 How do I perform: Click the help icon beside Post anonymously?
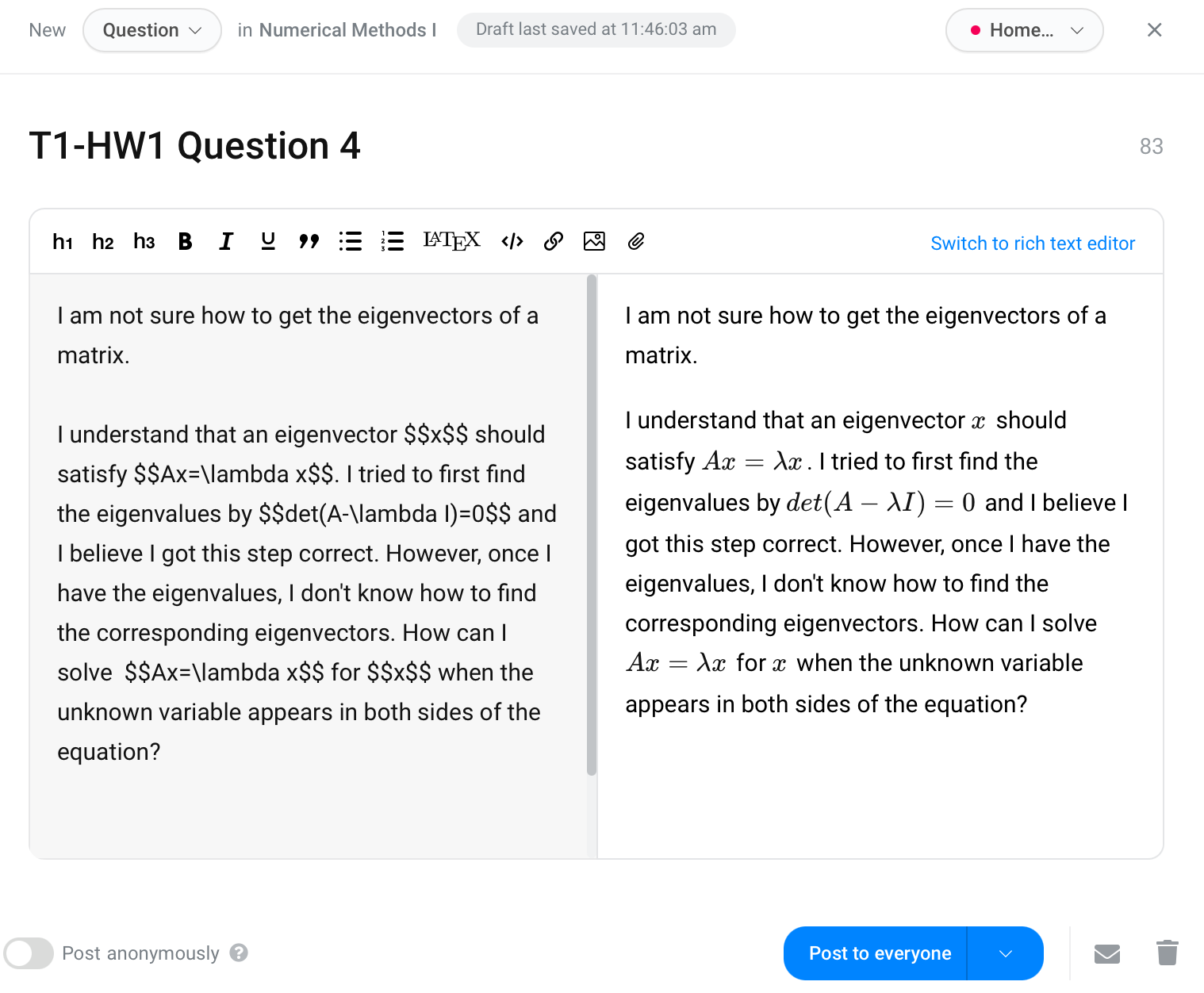(239, 953)
